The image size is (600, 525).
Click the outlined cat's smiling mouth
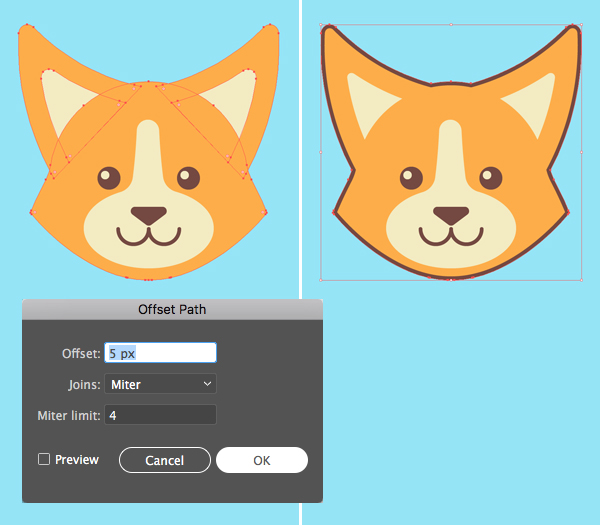click(451, 237)
